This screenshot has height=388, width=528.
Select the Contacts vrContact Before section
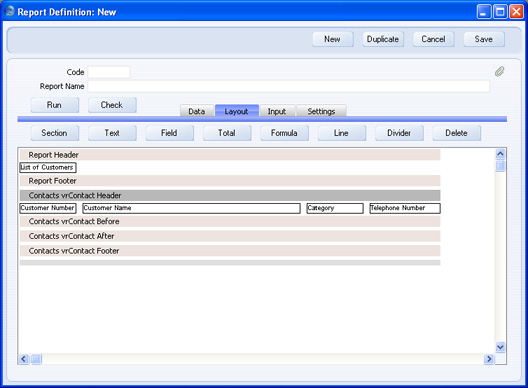(230, 222)
